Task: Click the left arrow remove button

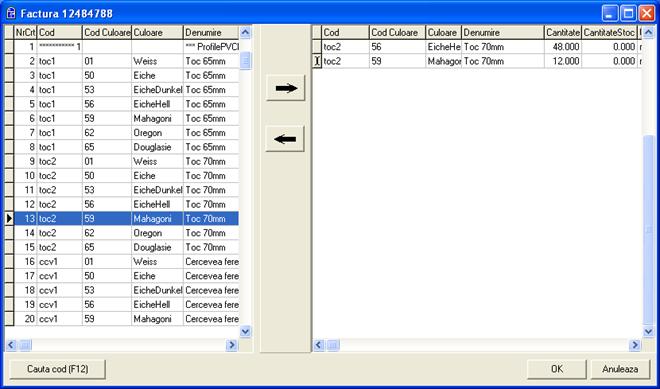Action: (x=285, y=139)
